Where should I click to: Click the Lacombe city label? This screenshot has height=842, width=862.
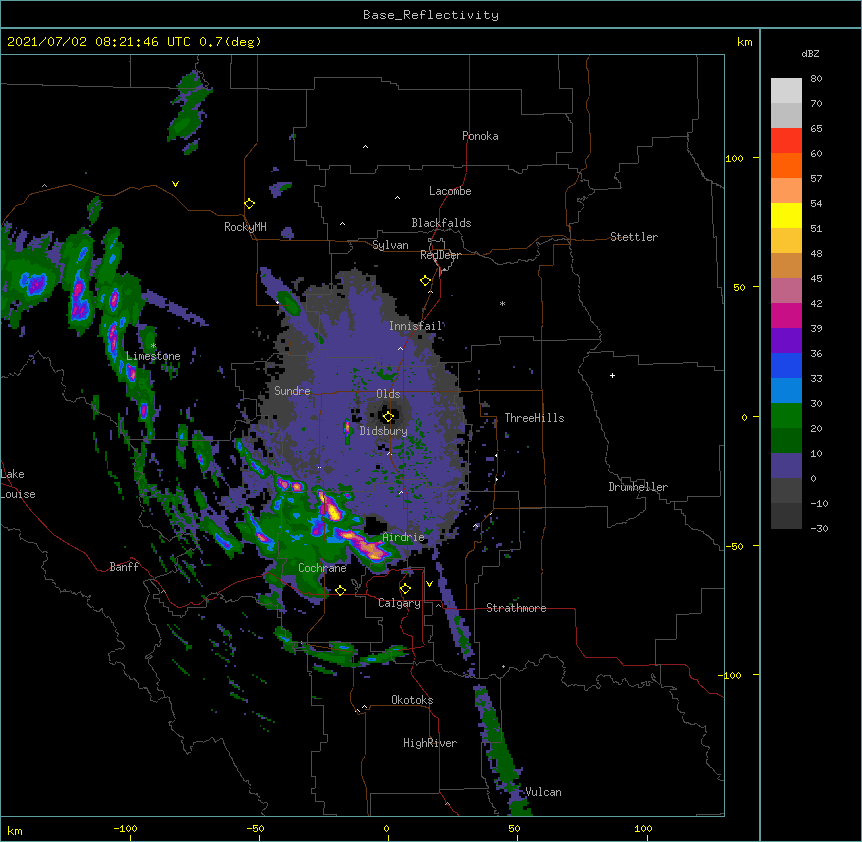click(x=450, y=191)
